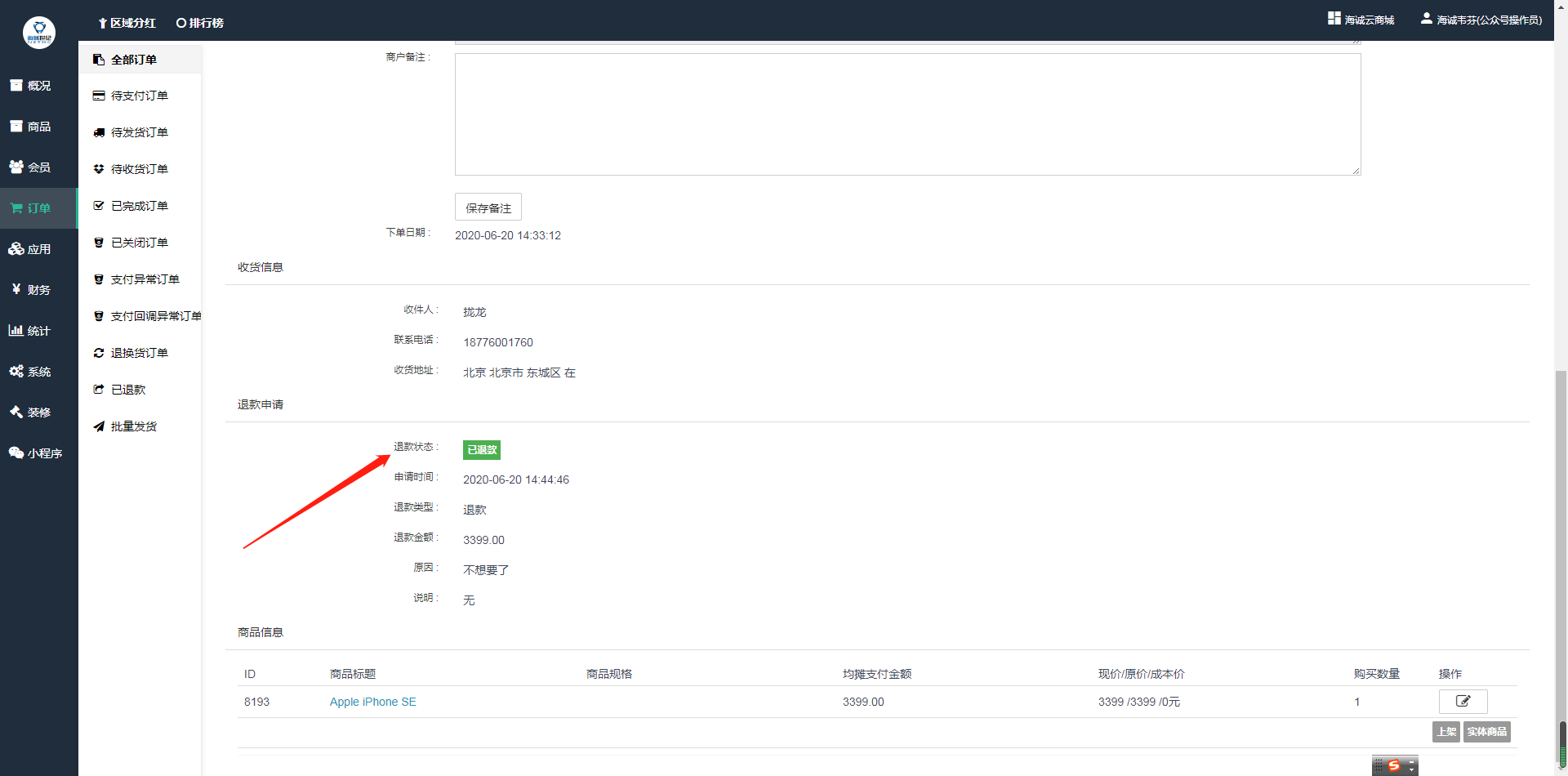The height and width of the screenshot is (776, 1568).
Task: Click 已退款 share icon
Action: tap(99, 390)
